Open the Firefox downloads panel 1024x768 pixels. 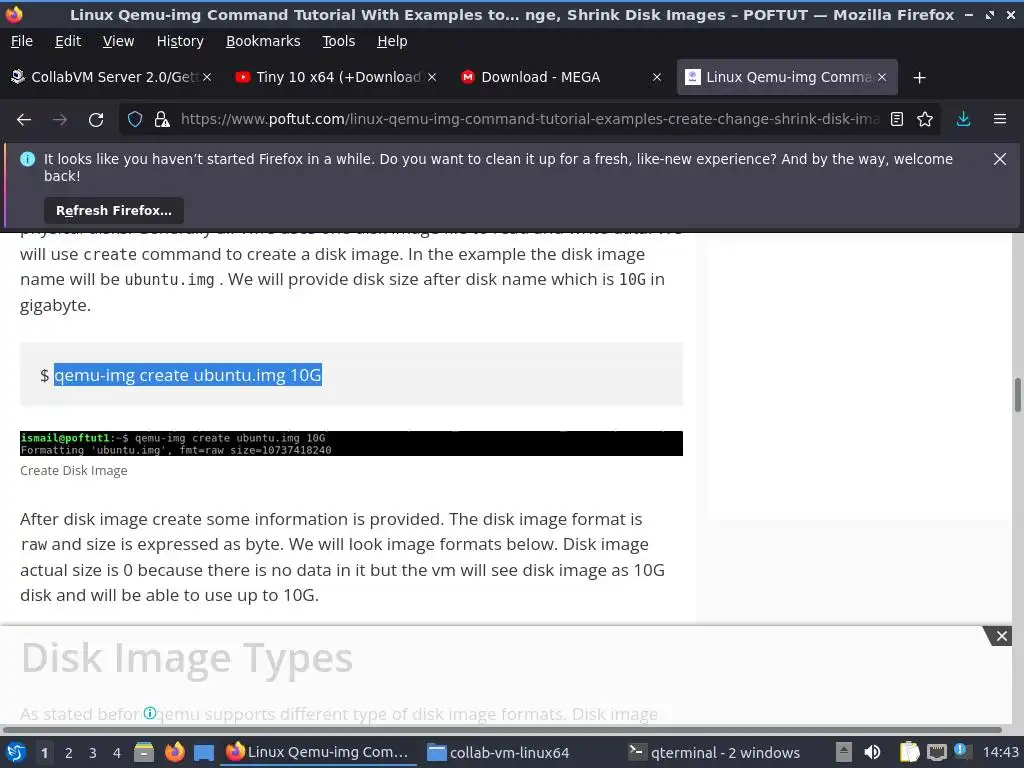click(963, 120)
